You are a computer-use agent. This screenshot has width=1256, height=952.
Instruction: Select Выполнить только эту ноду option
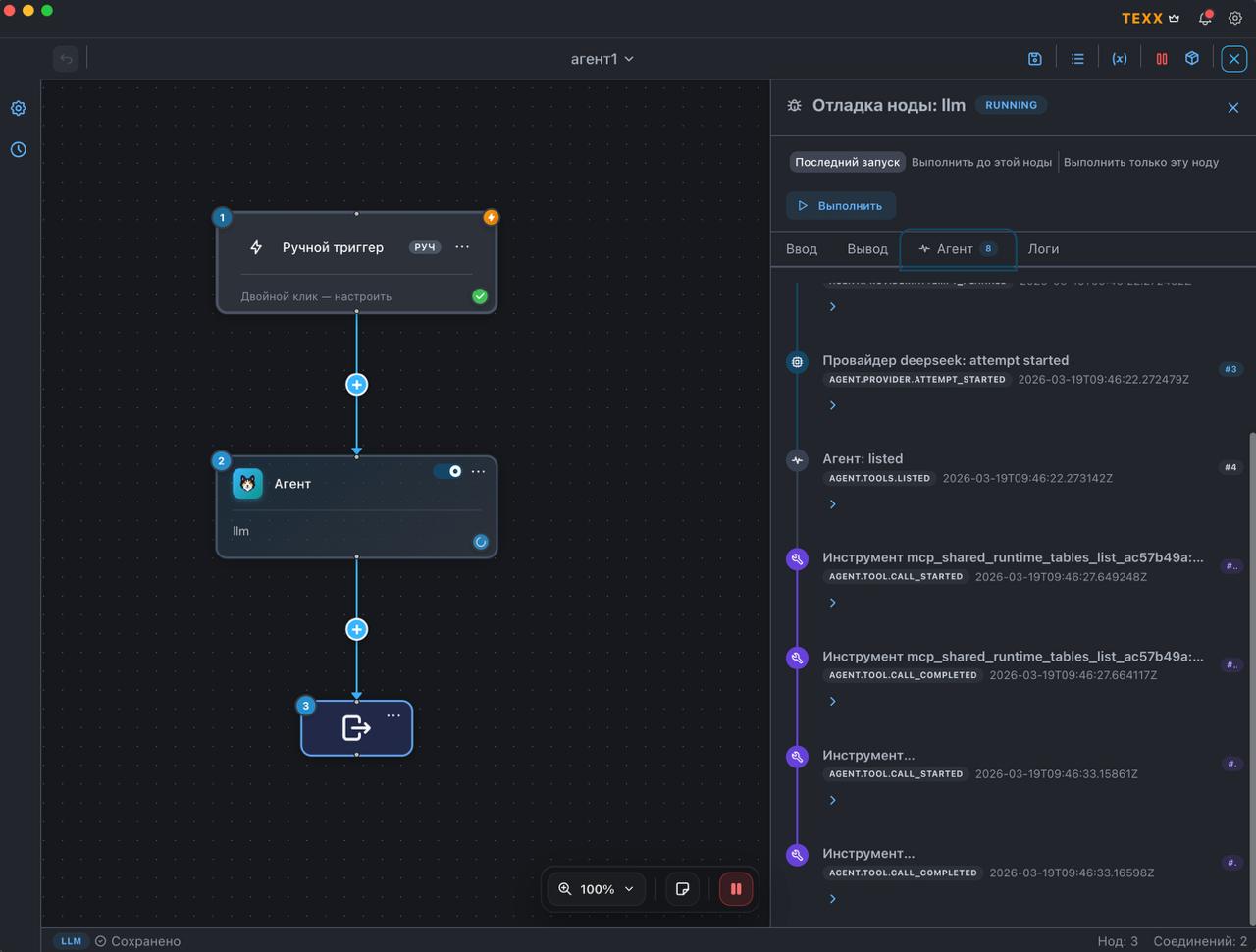click(1140, 162)
